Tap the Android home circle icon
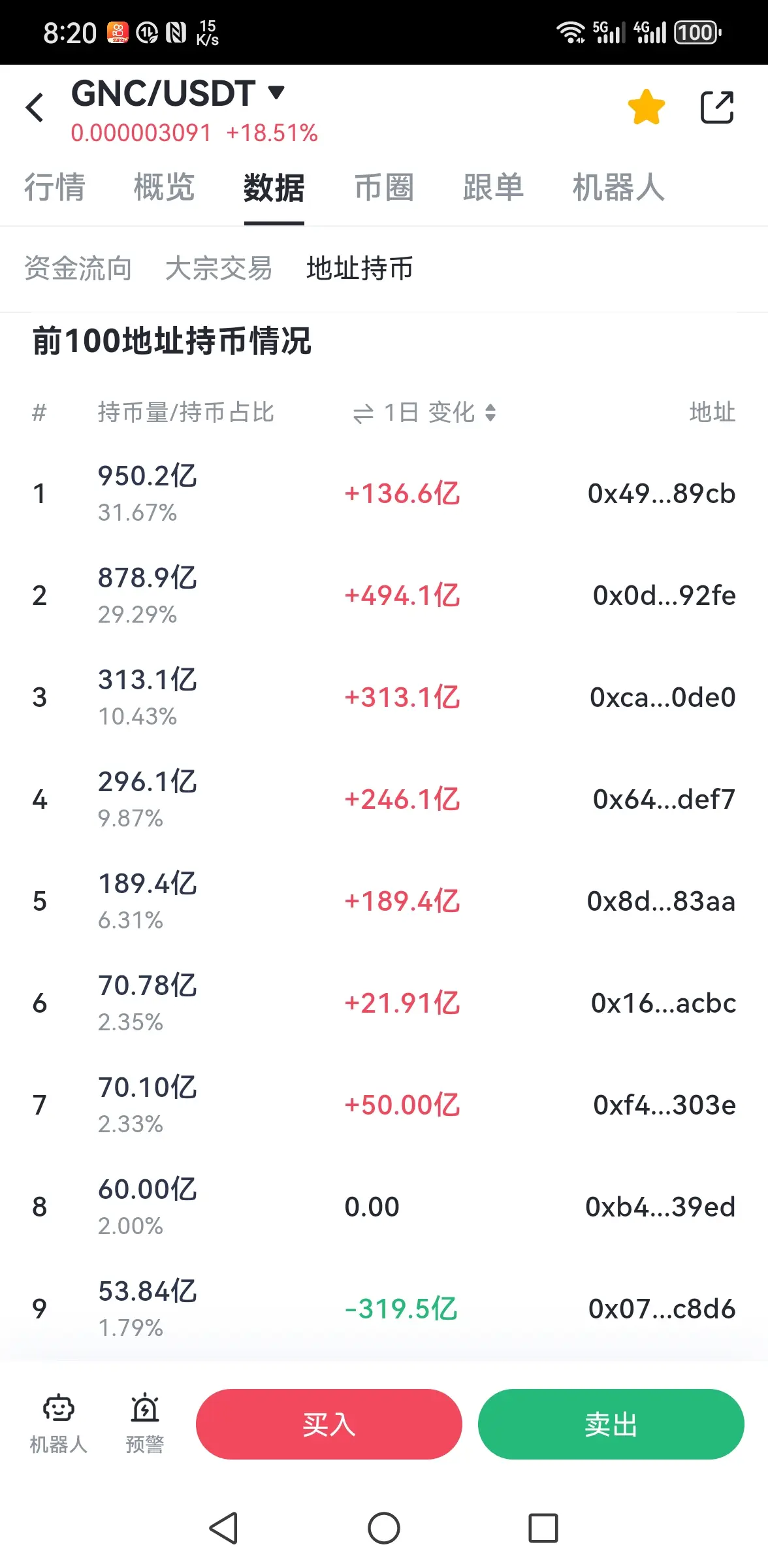 click(x=384, y=1528)
